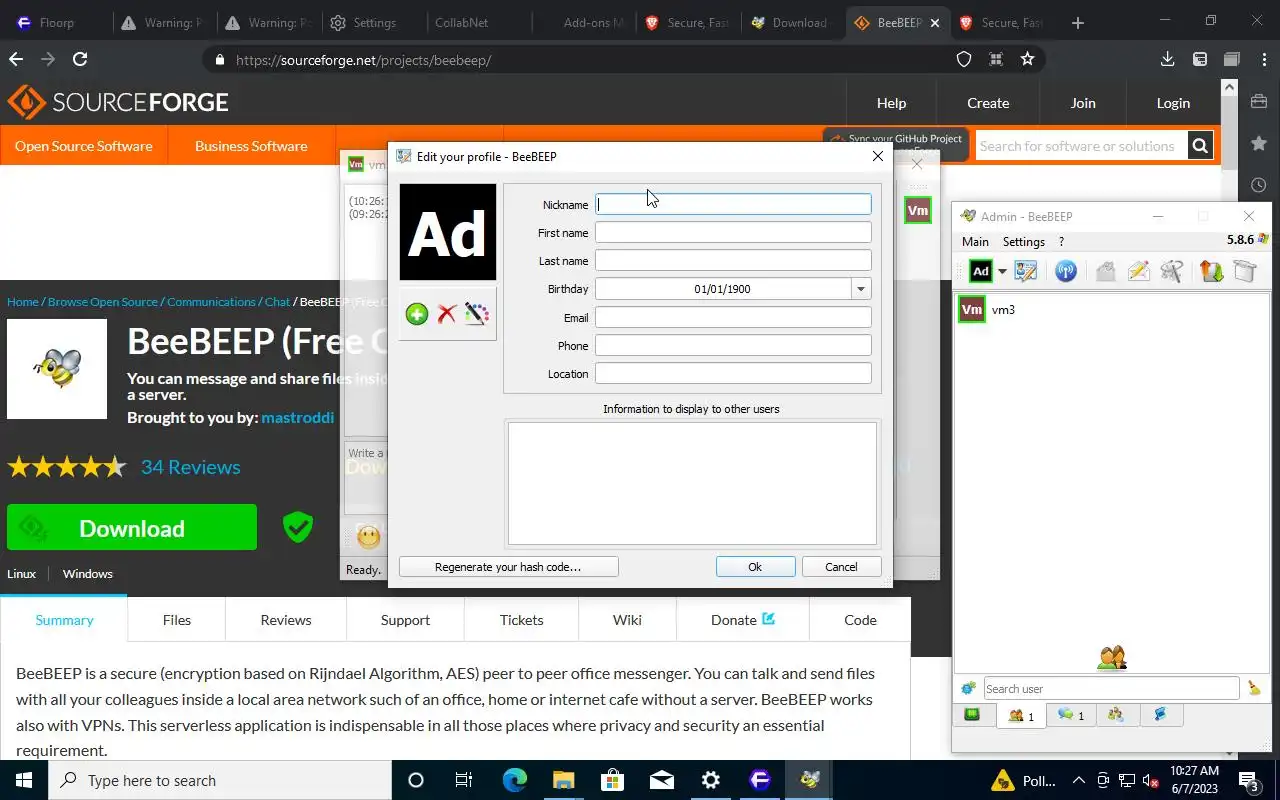Viewport: 1280px width, 800px height.
Task: Open Microsoft Edge from the taskbar
Action: point(514,780)
